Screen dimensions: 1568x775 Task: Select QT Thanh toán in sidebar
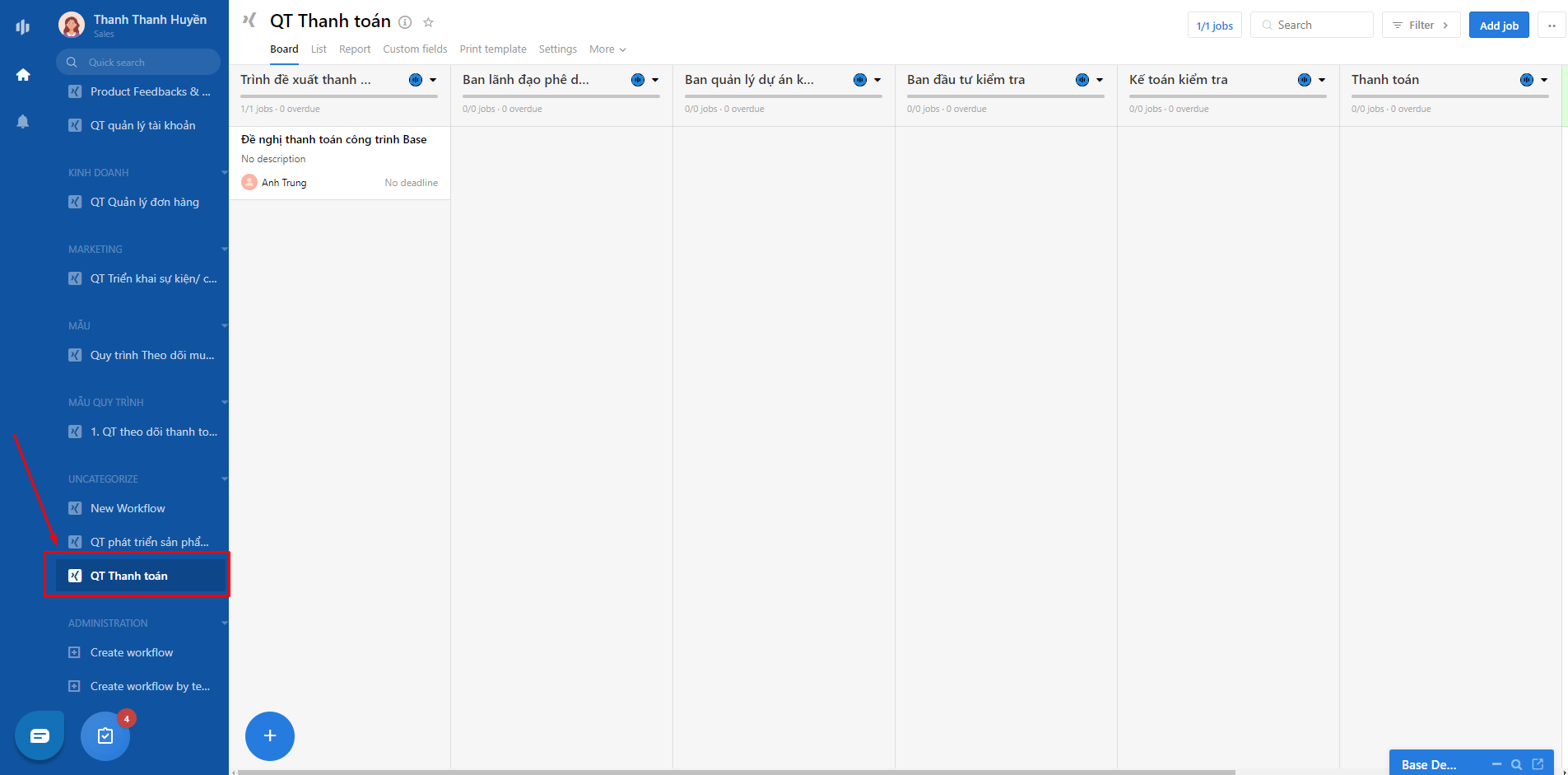click(140, 576)
